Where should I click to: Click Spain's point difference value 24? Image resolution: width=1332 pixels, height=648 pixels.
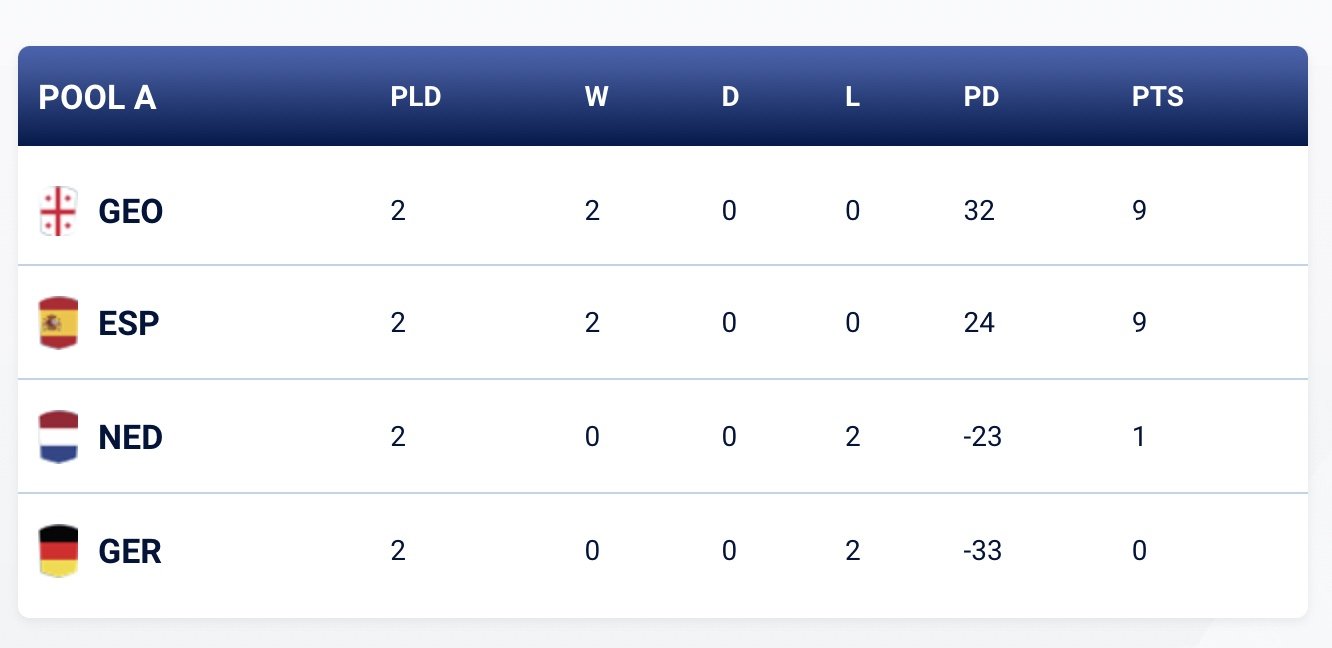tap(979, 323)
